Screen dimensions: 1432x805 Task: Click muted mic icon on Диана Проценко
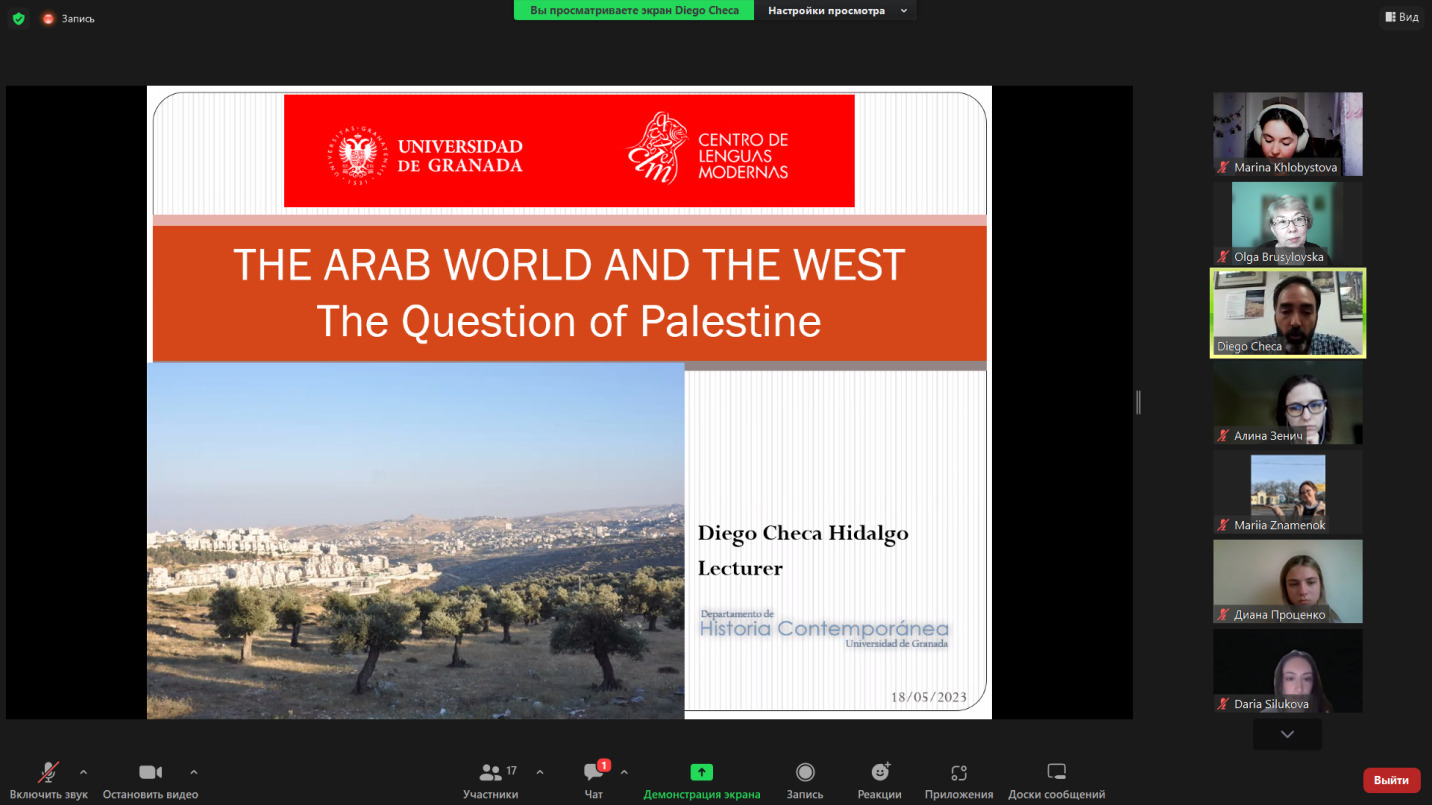coord(1223,615)
